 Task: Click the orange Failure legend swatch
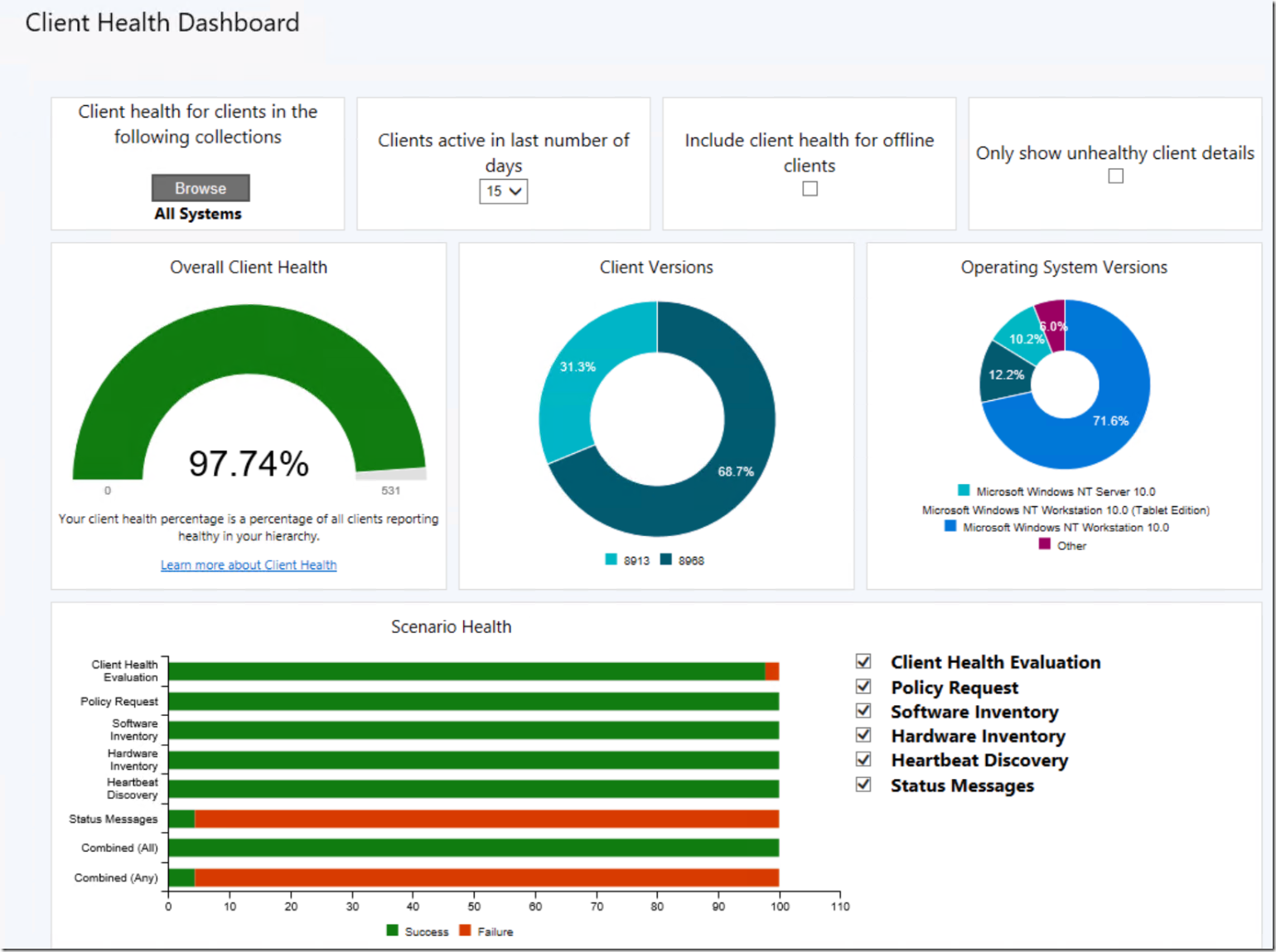click(465, 930)
